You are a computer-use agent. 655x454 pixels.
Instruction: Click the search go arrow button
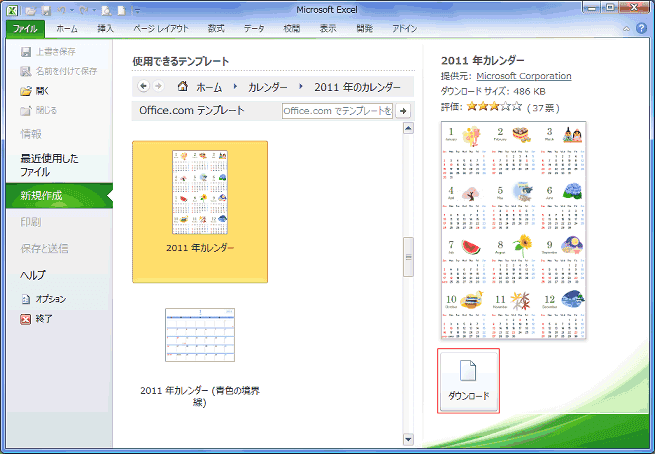(403, 111)
